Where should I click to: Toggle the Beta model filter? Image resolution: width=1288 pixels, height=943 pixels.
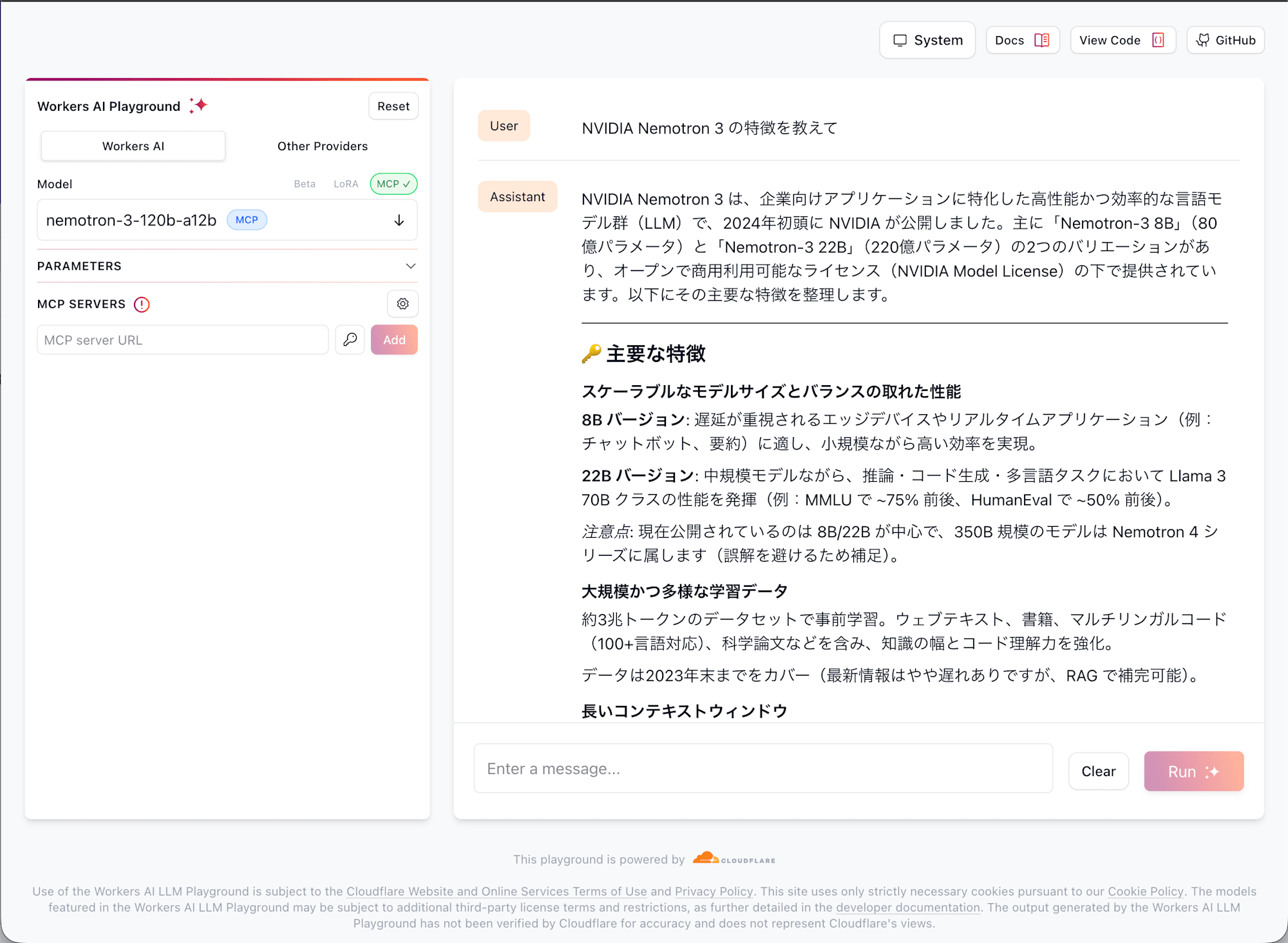click(305, 184)
